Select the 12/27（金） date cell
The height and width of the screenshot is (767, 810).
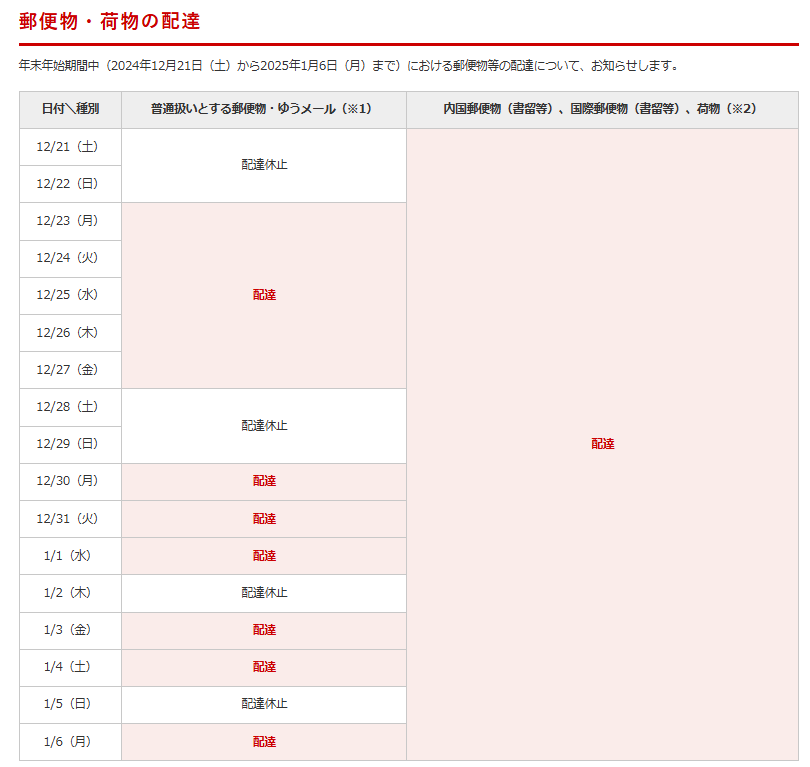[70, 370]
